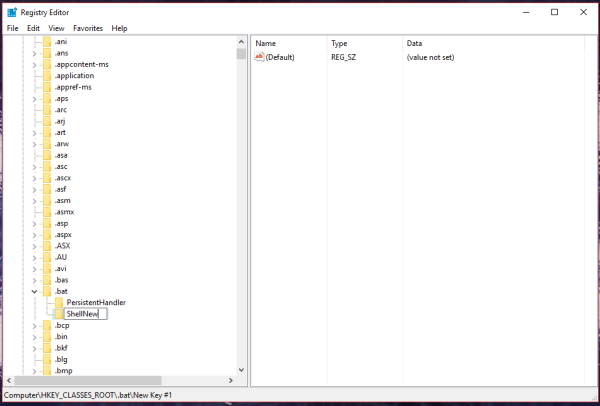Select the .arj key folder icon

47,121
